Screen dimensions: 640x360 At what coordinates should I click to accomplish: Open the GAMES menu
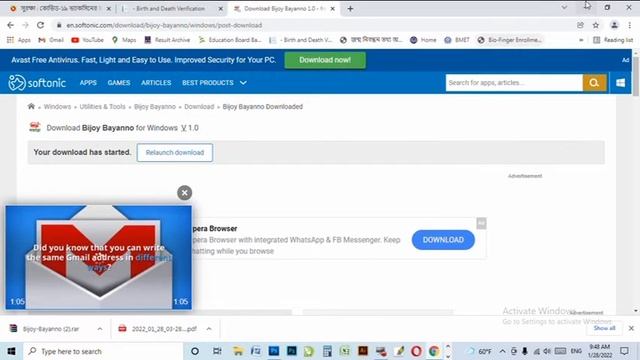(119, 83)
